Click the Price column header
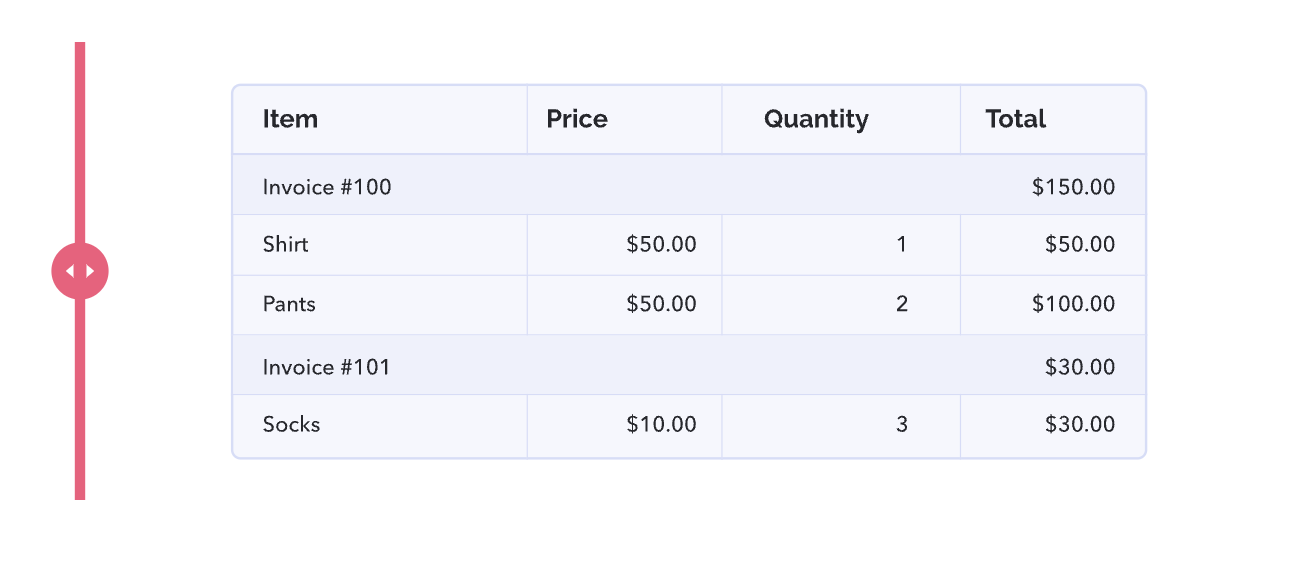The width and height of the screenshot is (1290, 564). [x=624, y=120]
